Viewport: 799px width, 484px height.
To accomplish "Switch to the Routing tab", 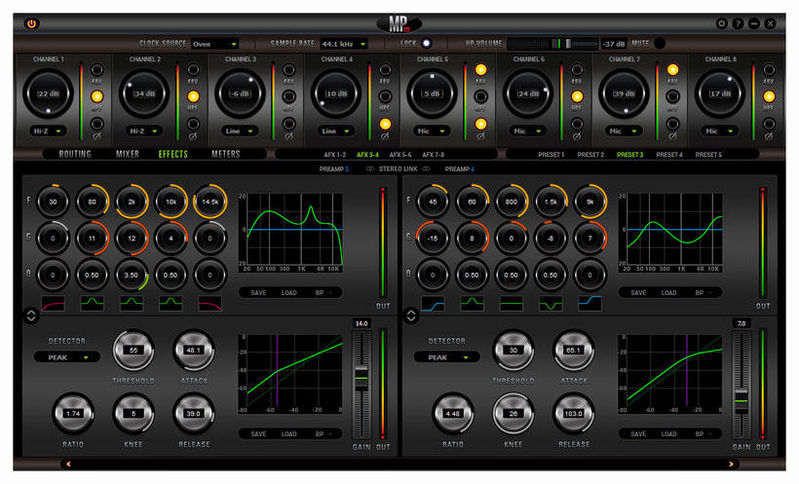I will tap(74, 154).
